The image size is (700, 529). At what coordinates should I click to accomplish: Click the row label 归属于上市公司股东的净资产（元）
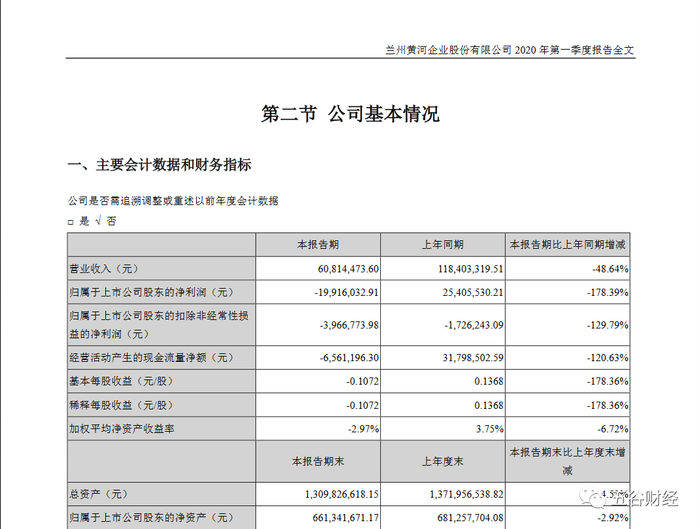152,518
